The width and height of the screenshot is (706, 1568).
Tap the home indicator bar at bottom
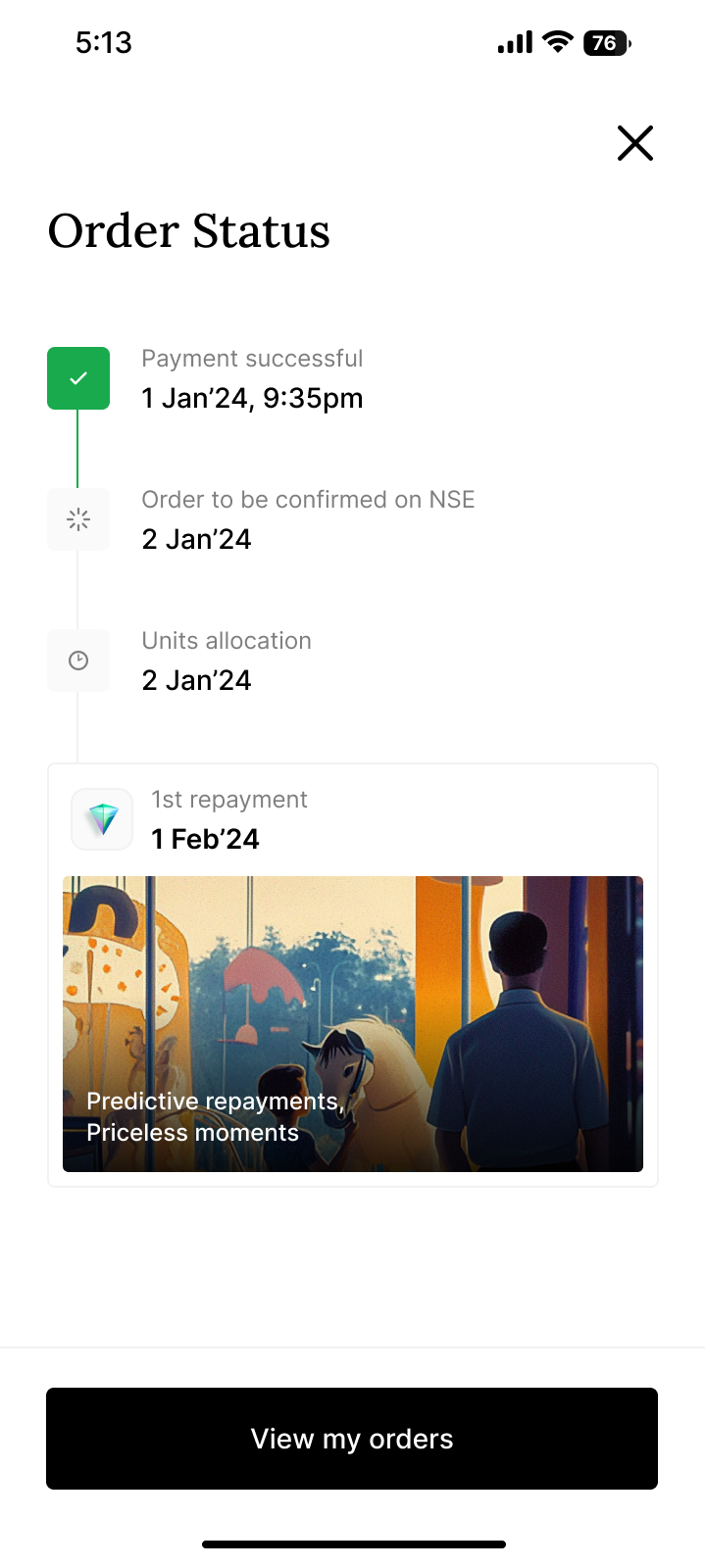(353, 1544)
